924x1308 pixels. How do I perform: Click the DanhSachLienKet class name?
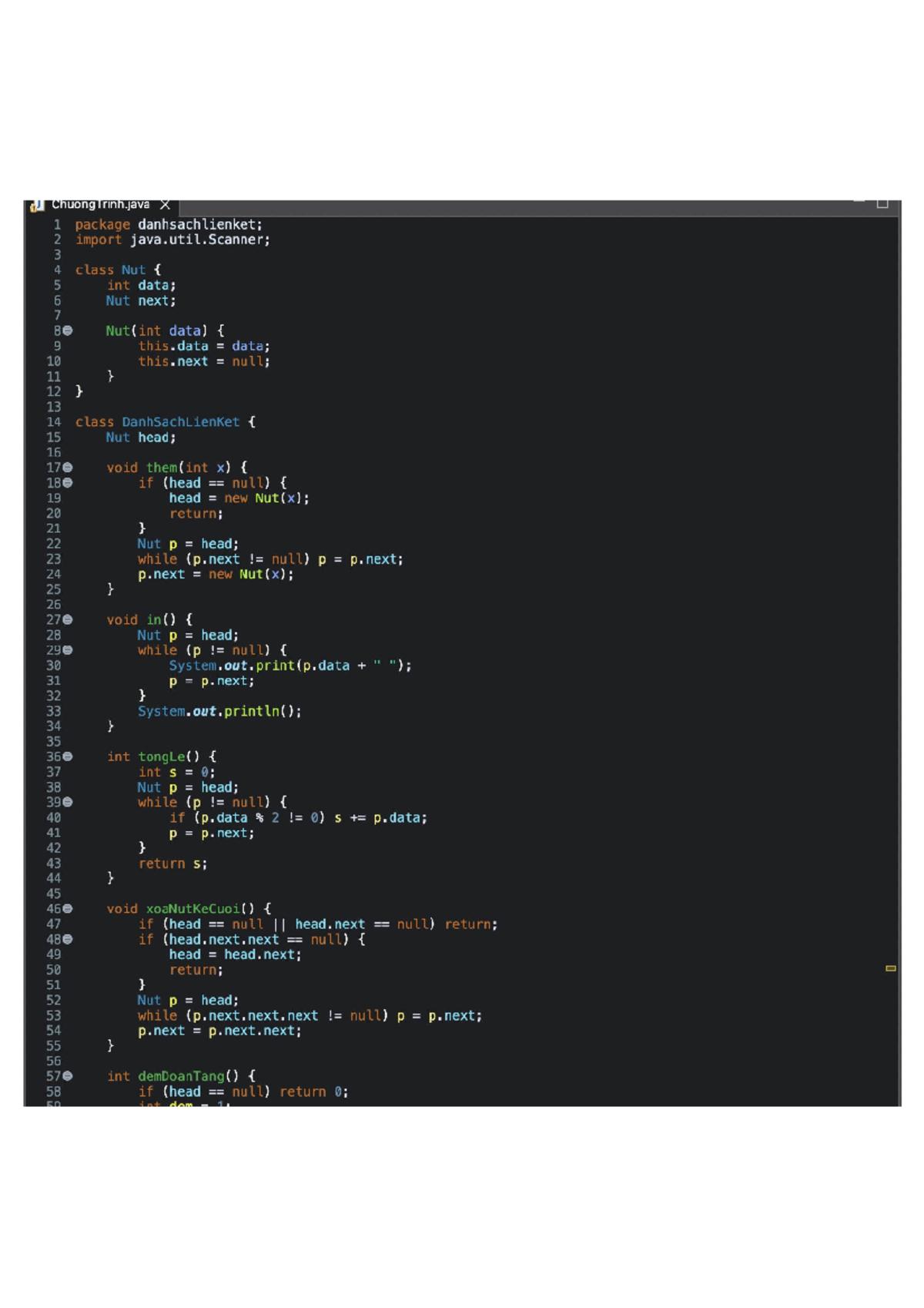[x=181, y=422]
